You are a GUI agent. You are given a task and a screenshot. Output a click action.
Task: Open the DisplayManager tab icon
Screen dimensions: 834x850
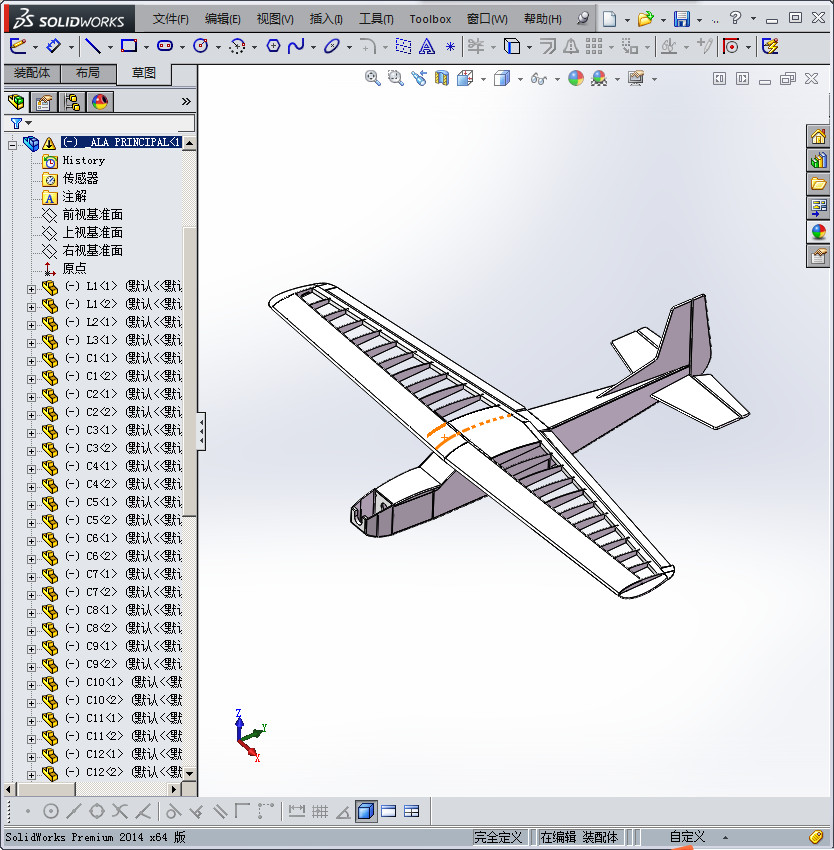[100, 101]
